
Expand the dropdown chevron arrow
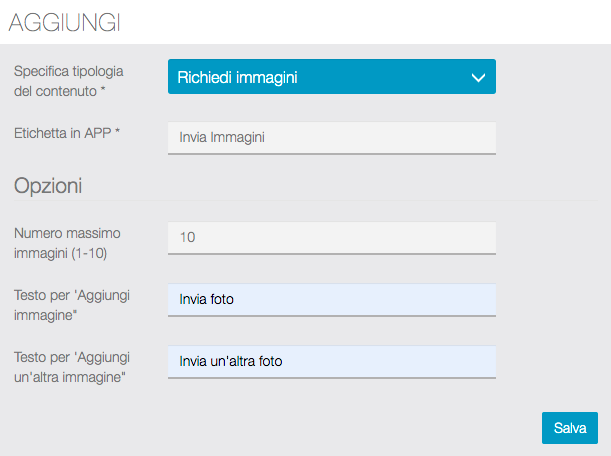point(477,77)
